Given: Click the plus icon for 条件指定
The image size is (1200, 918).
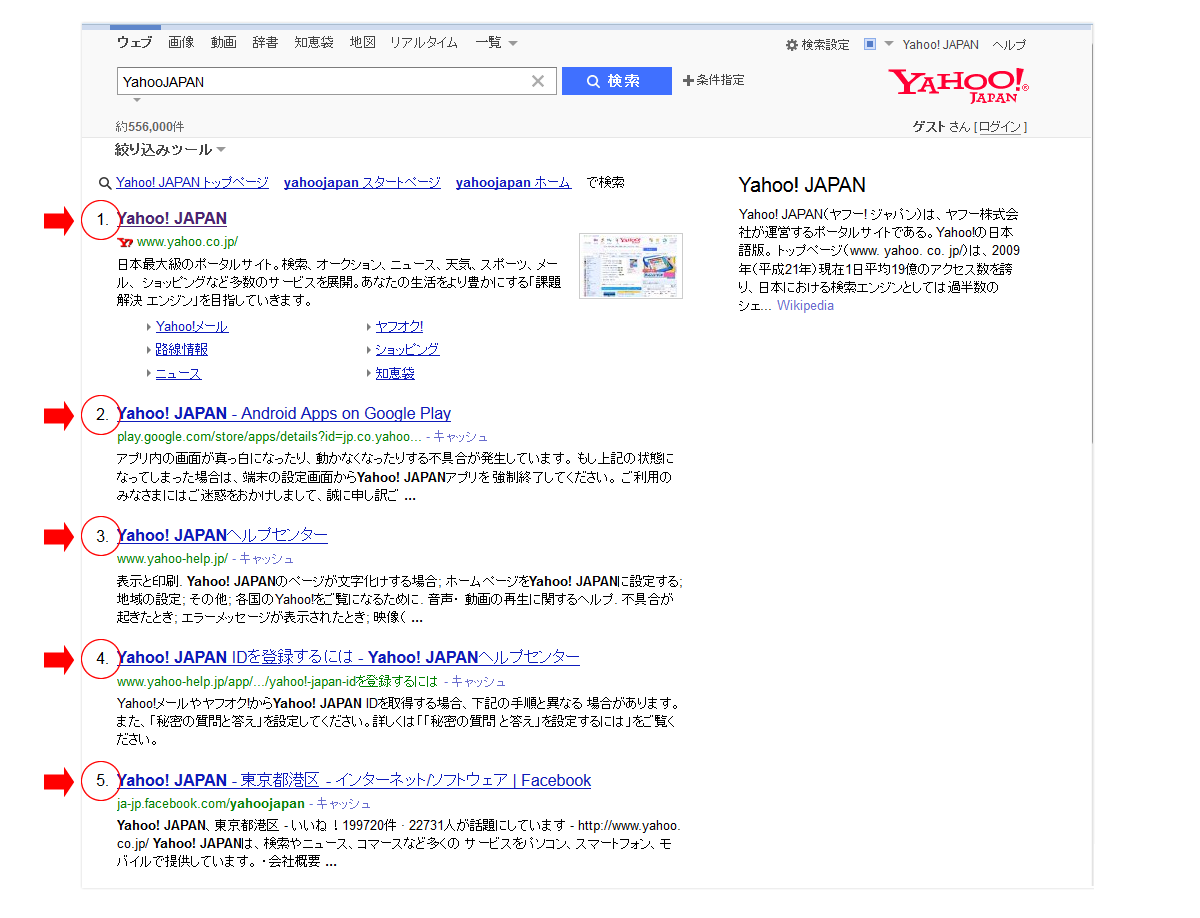Looking at the screenshot, I should pos(688,81).
